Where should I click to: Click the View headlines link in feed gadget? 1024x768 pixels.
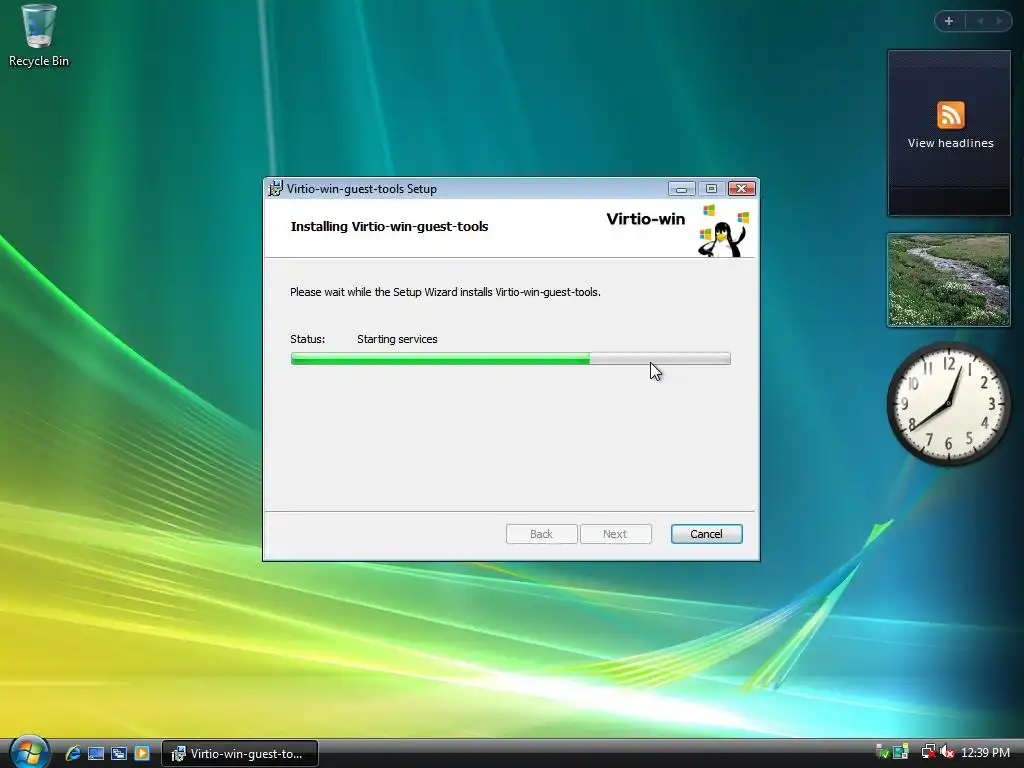tap(950, 143)
